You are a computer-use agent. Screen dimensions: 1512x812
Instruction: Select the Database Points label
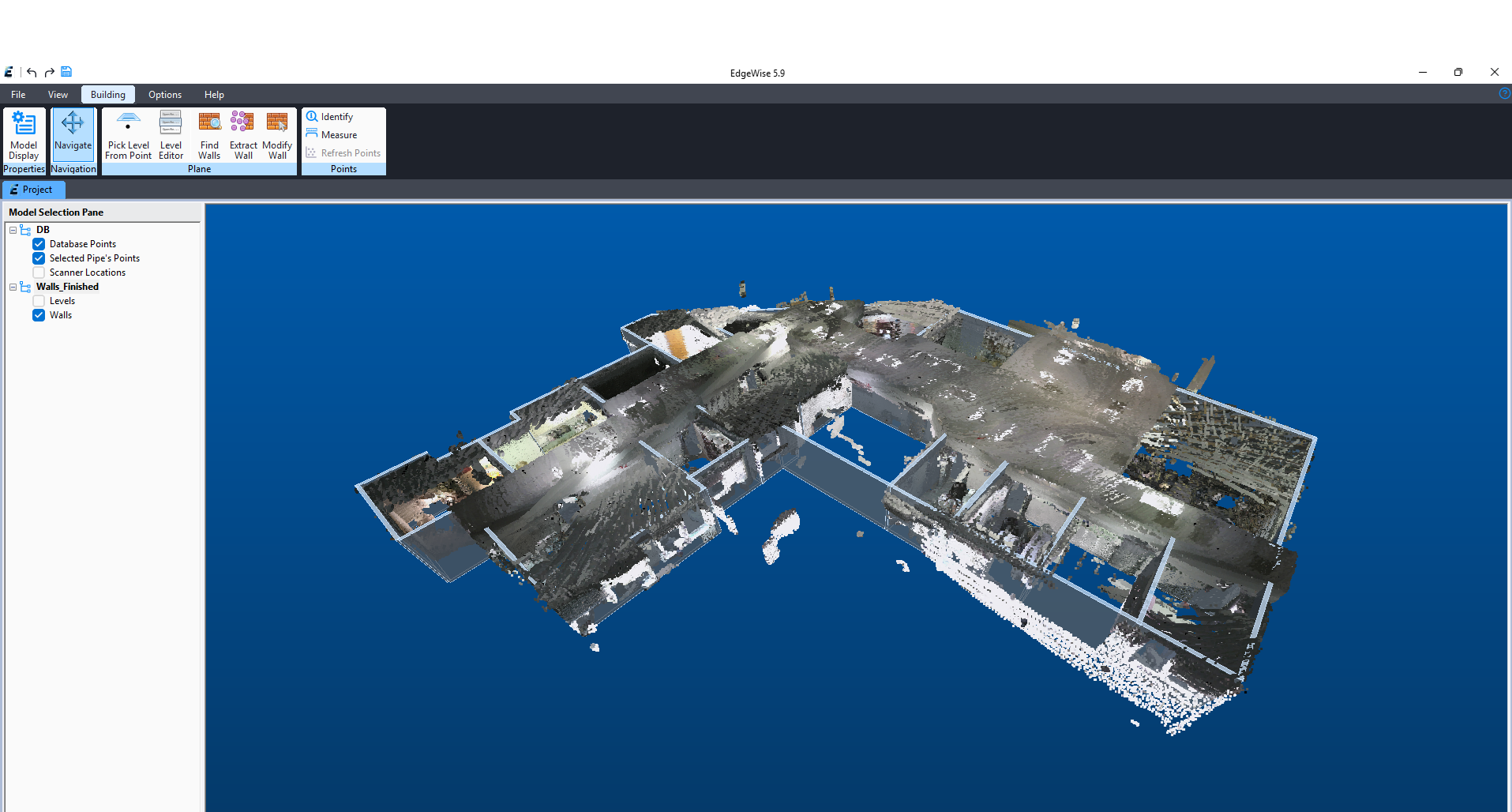tap(83, 244)
